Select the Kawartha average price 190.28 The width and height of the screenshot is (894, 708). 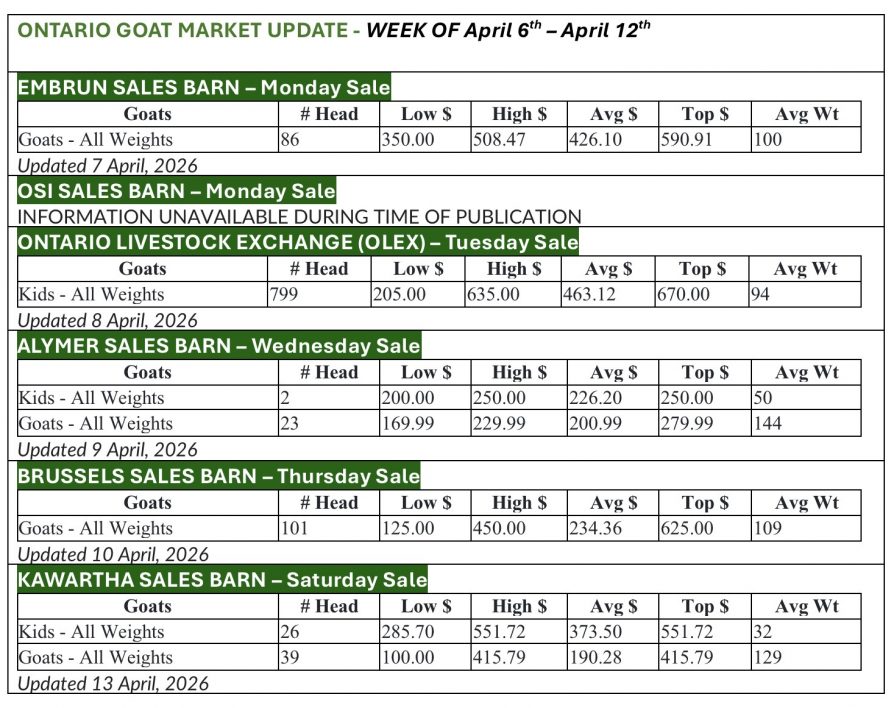point(594,658)
